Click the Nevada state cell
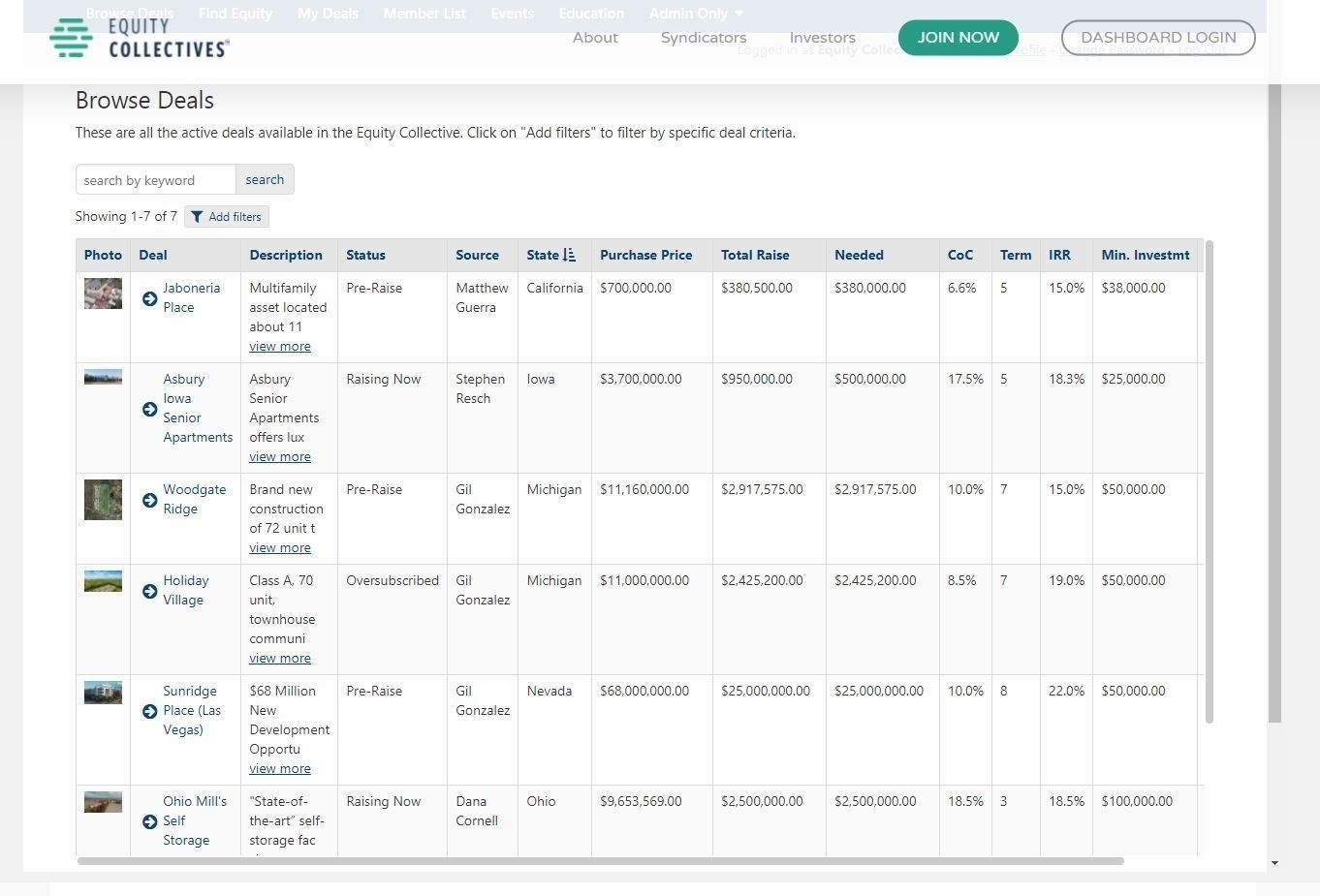1320x896 pixels. [x=550, y=692]
